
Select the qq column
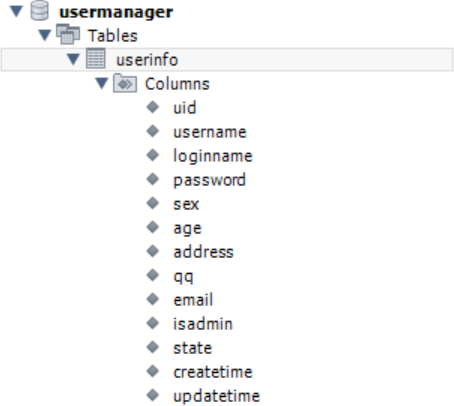[183, 277]
